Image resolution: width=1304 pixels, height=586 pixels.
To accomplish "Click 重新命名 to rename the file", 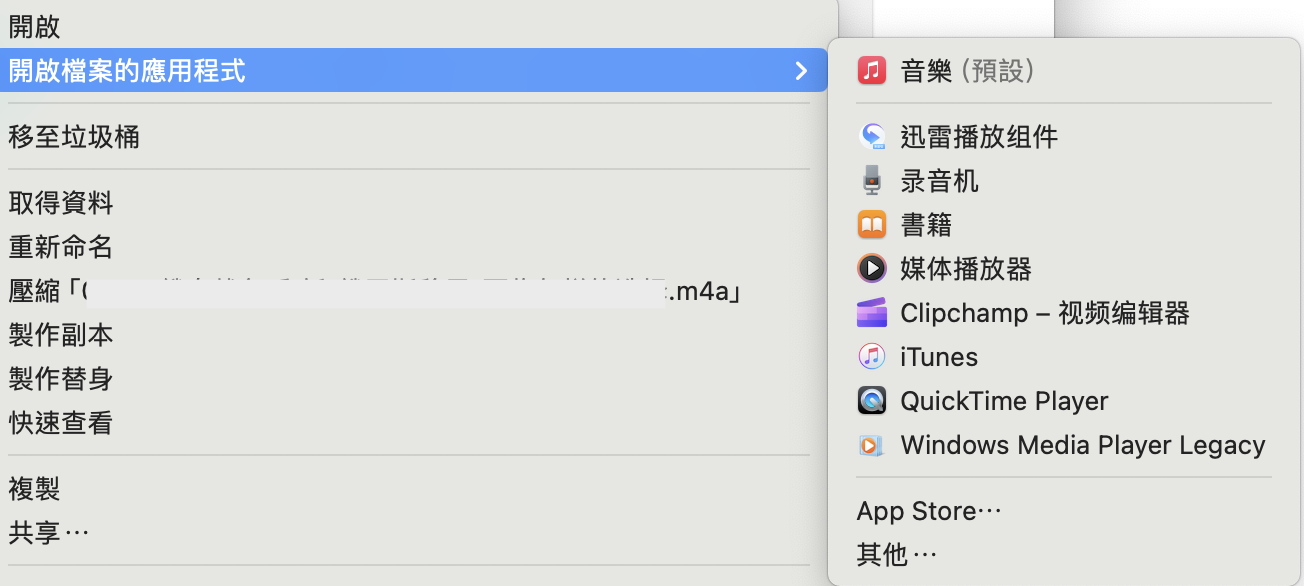I will 61,247.
